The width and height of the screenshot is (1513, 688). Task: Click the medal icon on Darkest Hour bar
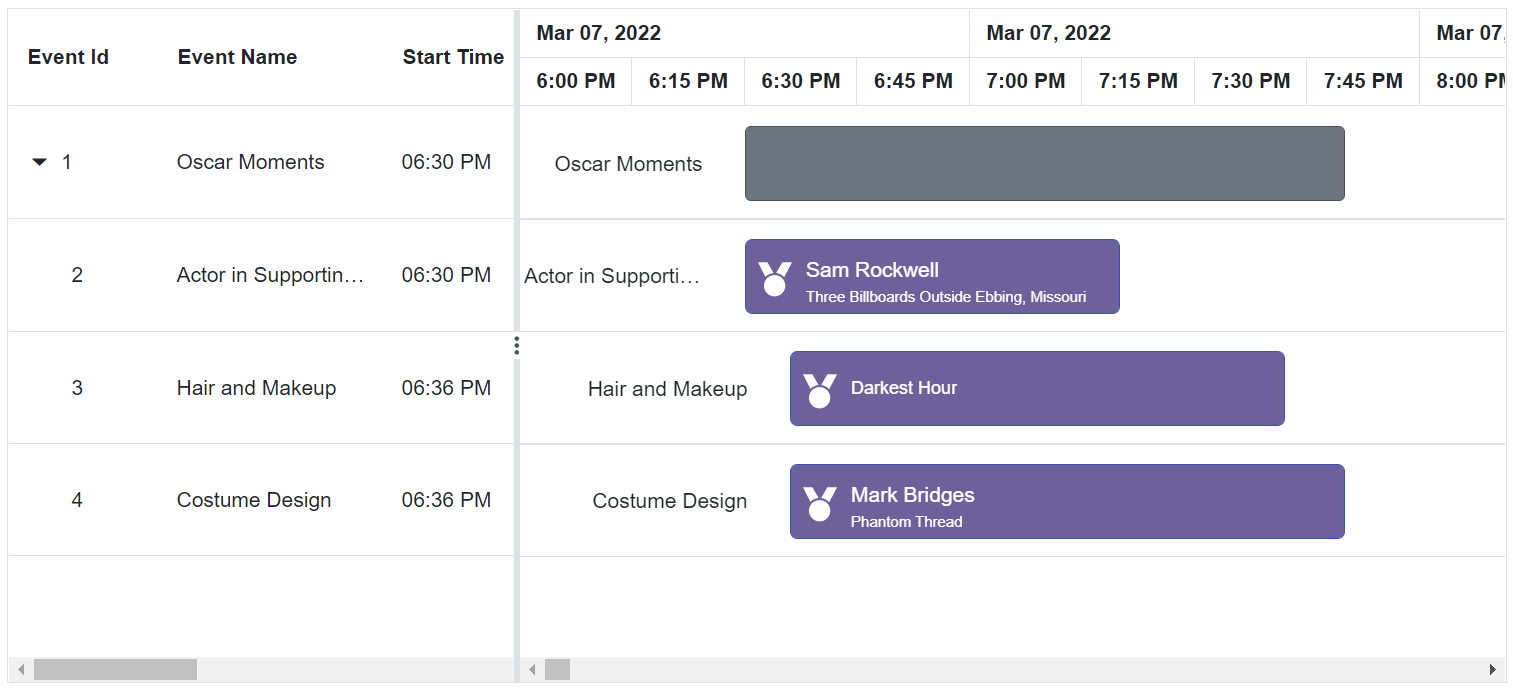pos(820,390)
